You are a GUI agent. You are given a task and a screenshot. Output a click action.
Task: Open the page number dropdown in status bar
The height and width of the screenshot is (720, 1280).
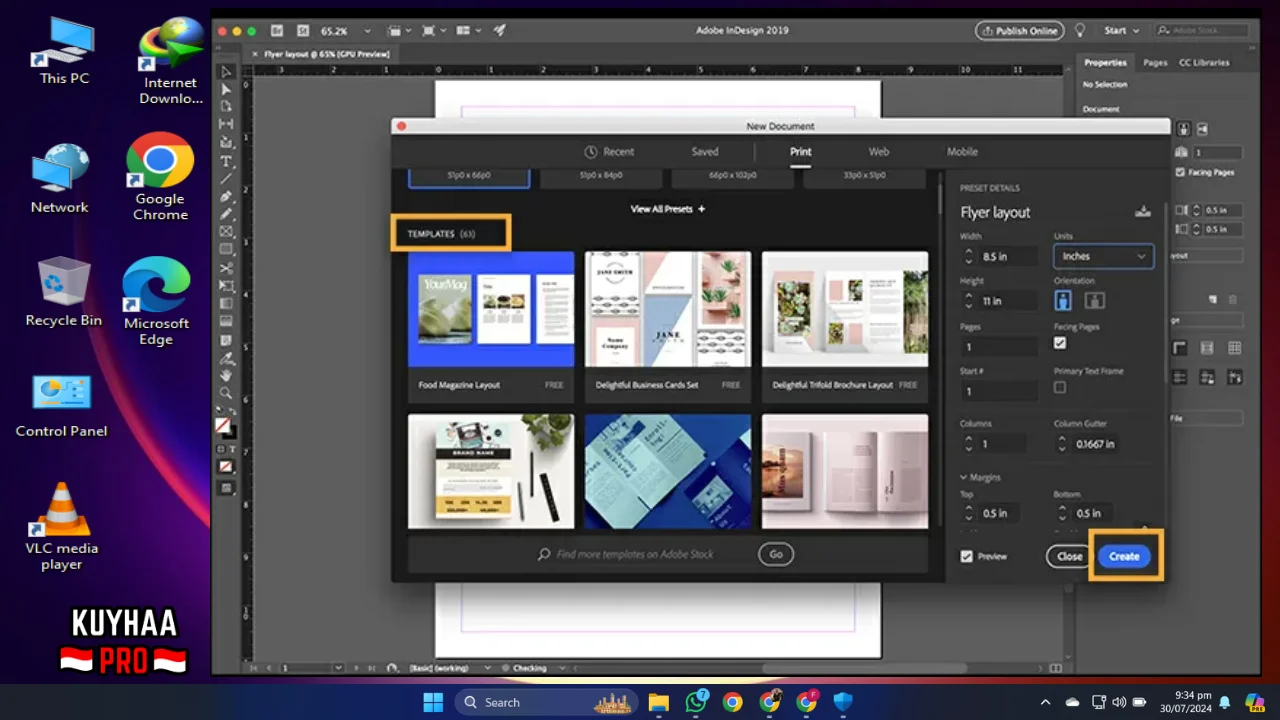pos(338,668)
